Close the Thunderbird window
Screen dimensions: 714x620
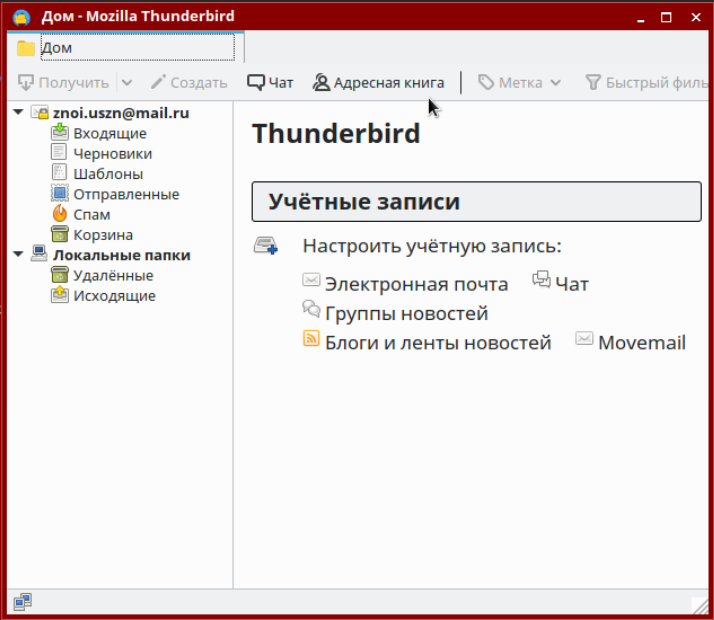pyautogui.click(x=696, y=17)
